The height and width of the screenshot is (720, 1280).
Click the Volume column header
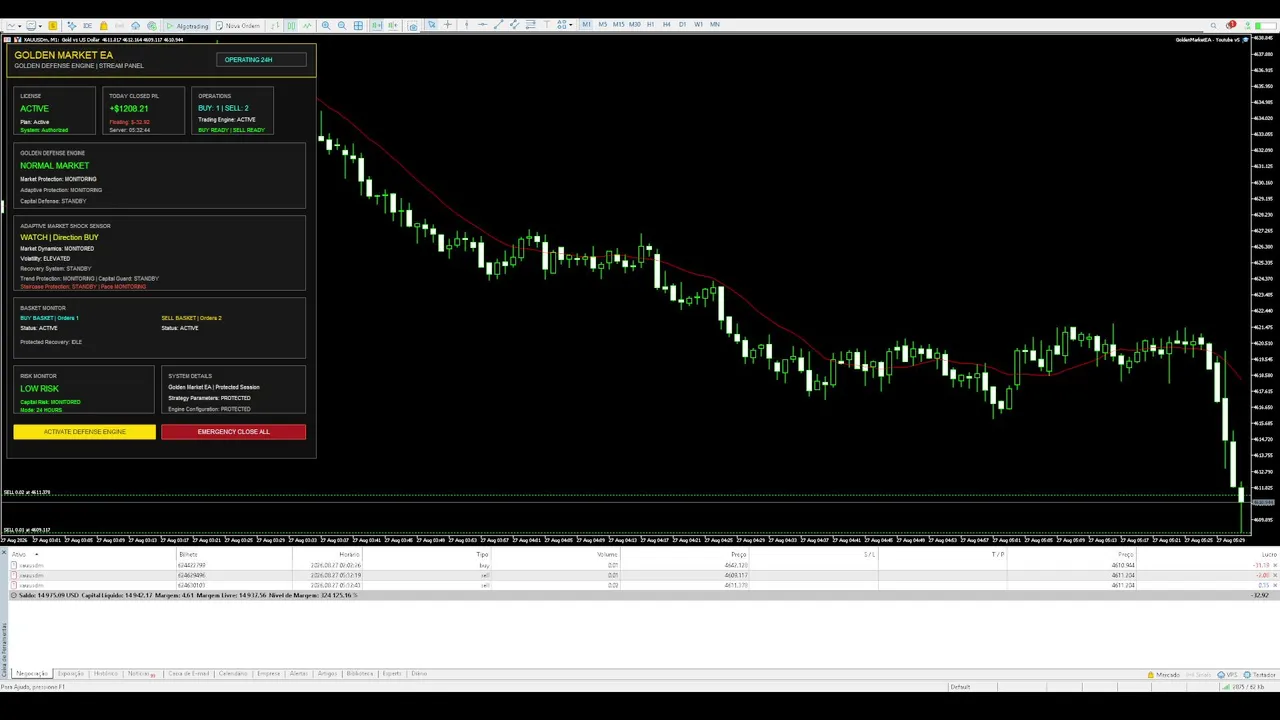point(607,554)
